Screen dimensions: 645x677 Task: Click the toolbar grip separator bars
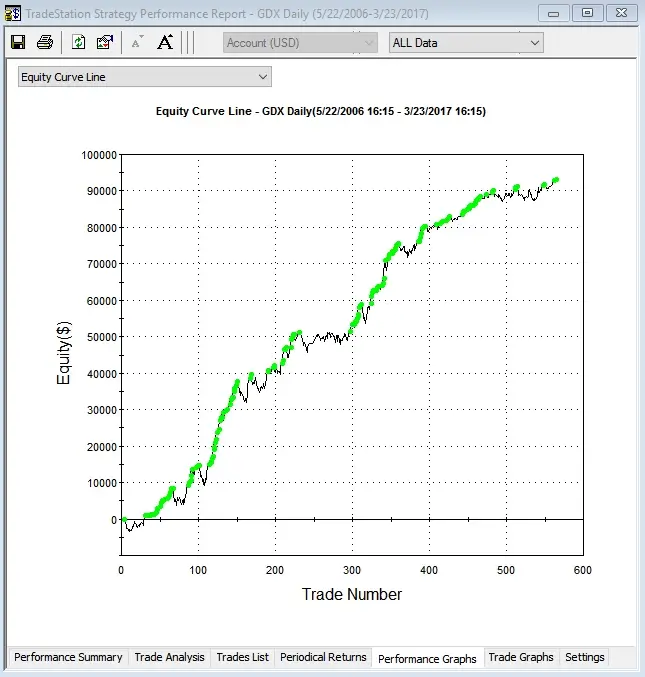coord(188,42)
